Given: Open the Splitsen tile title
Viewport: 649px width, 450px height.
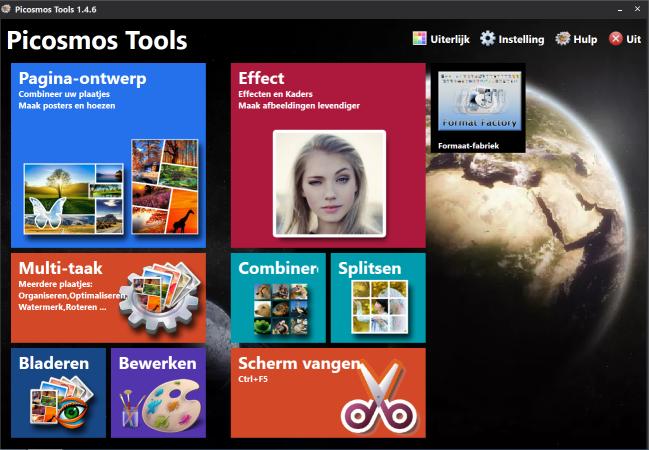Looking at the screenshot, I should [x=370, y=268].
